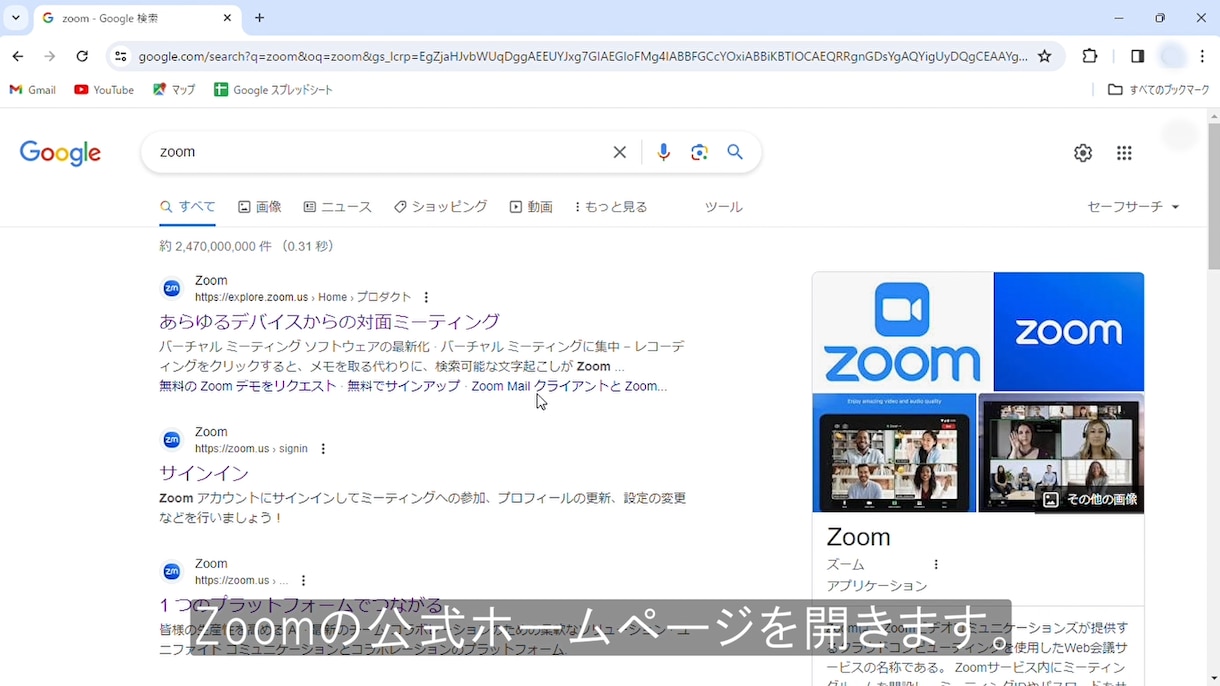The width and height of the screenshot is (1220, 686).
Task: Click 無料の Zoom デモをリクエスト link
Action: (x=248, y=386)
